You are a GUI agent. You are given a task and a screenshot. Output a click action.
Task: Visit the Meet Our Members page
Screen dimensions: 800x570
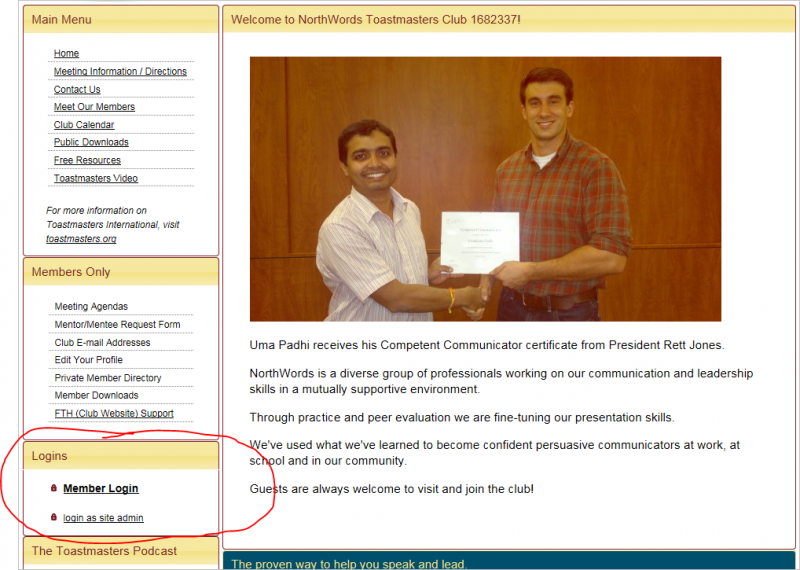coord(94,107)
